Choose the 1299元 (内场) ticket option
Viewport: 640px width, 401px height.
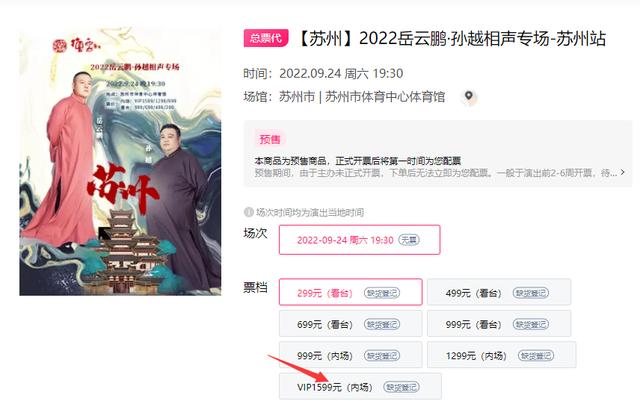point(502,355)
